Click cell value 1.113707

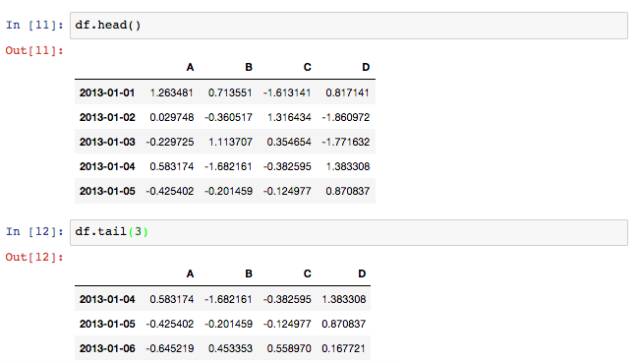click(230, 142)
